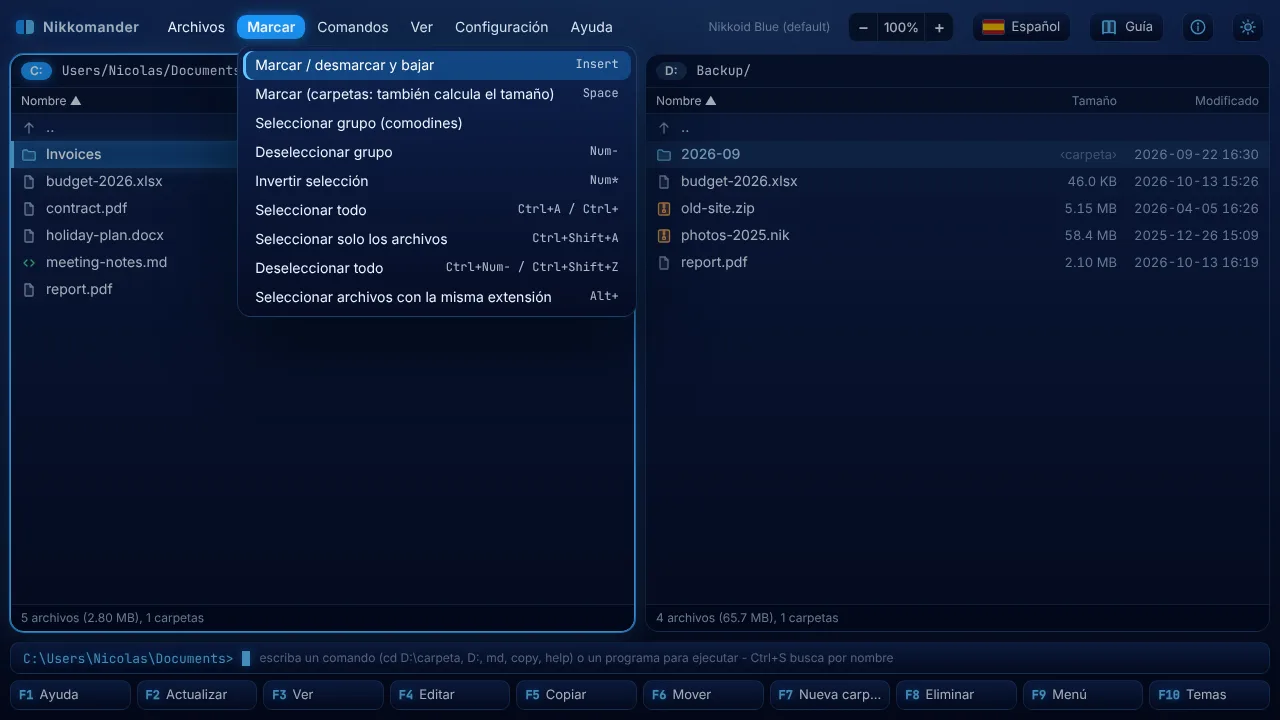1280x720 pixels.
Task: Open the Comandos menu
Action: click(x=353, y=27)
